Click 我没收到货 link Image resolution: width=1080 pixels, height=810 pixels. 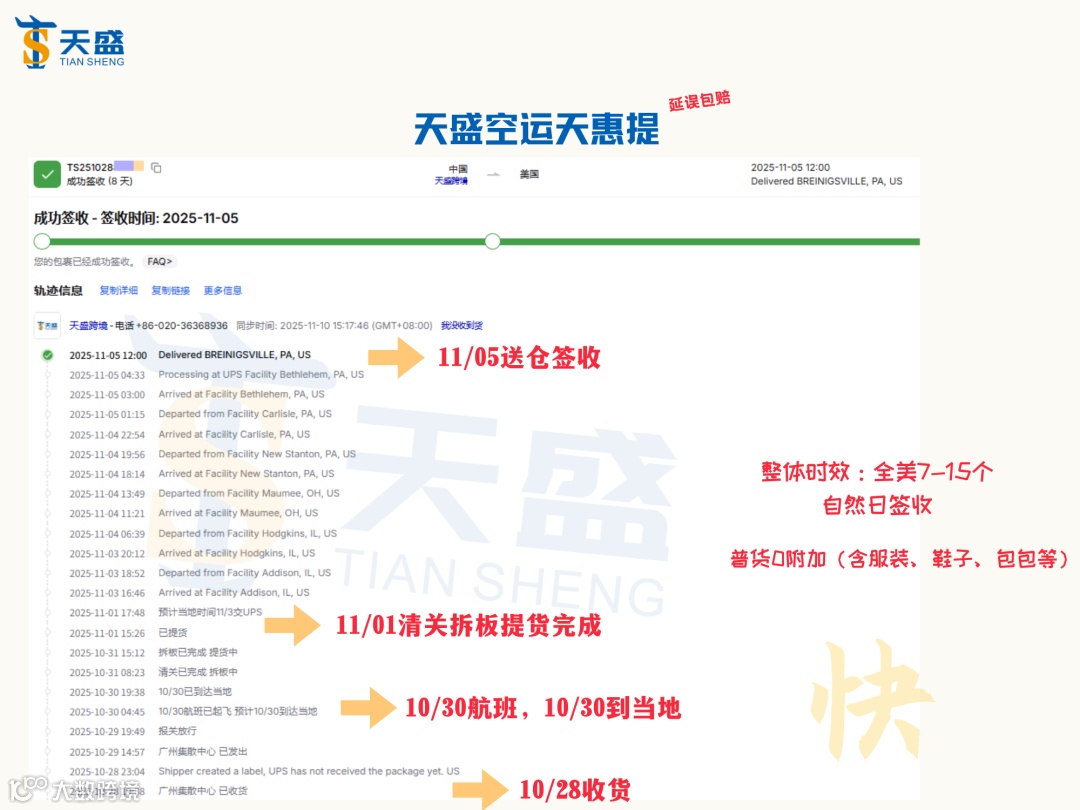click(x=461, y=326)
